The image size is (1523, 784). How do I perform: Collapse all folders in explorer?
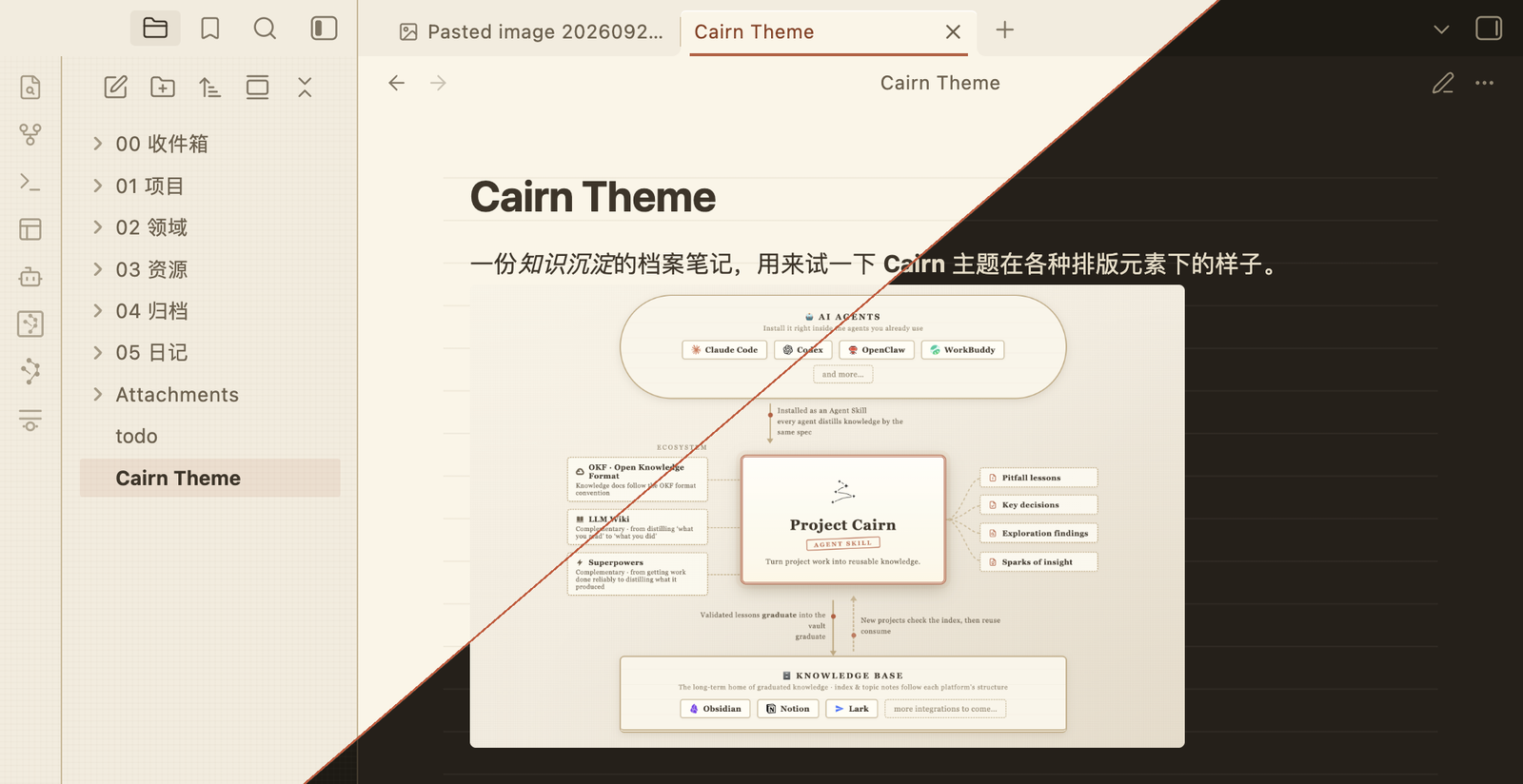(305, 88)
